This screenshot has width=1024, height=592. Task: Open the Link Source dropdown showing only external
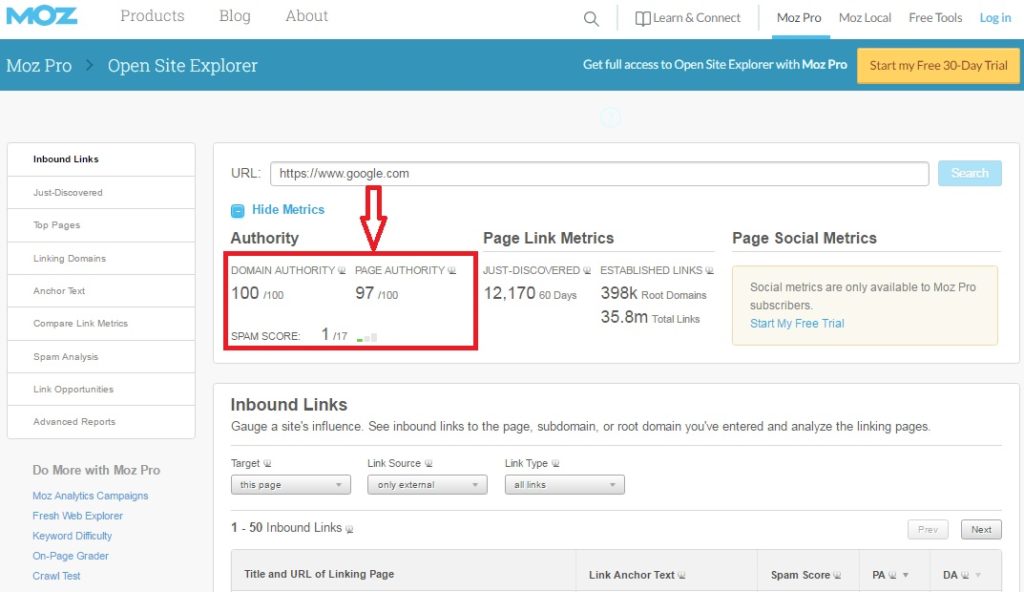coord(427,485)
